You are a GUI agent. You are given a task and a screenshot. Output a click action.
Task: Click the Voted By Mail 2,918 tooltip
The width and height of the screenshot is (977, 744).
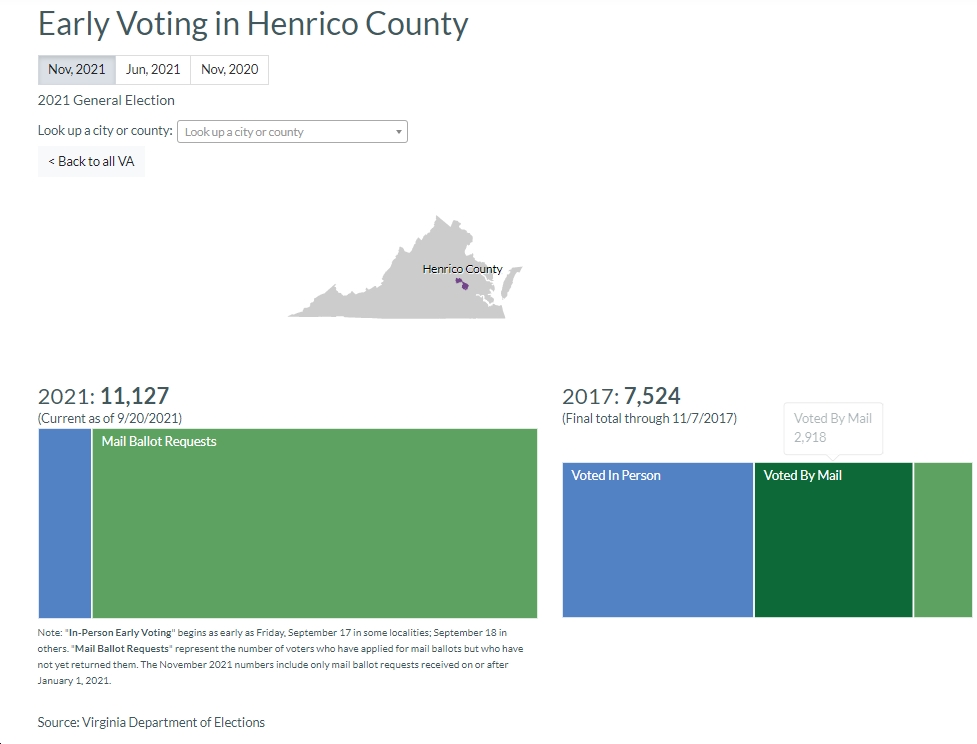click(x=832, y=428)
